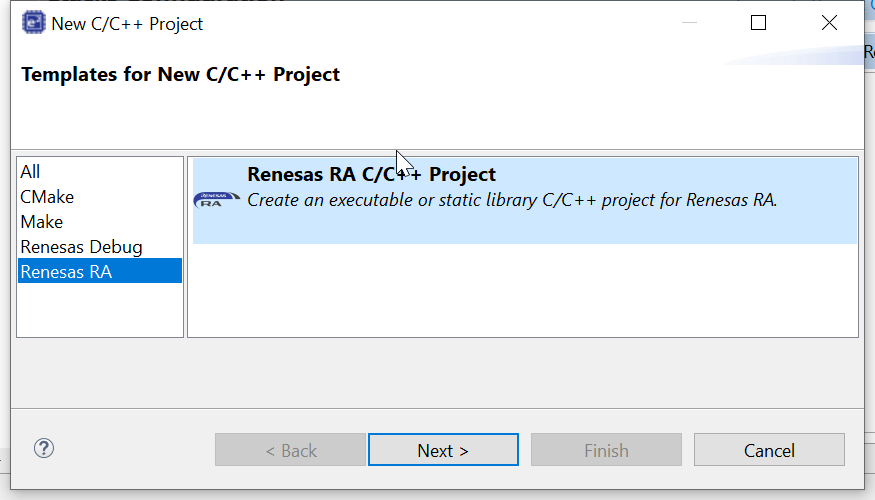The width and height of the screenshot is (875, 500).
Task: Maximize the New C/C++ Project dialog
Action: (758, 23)
